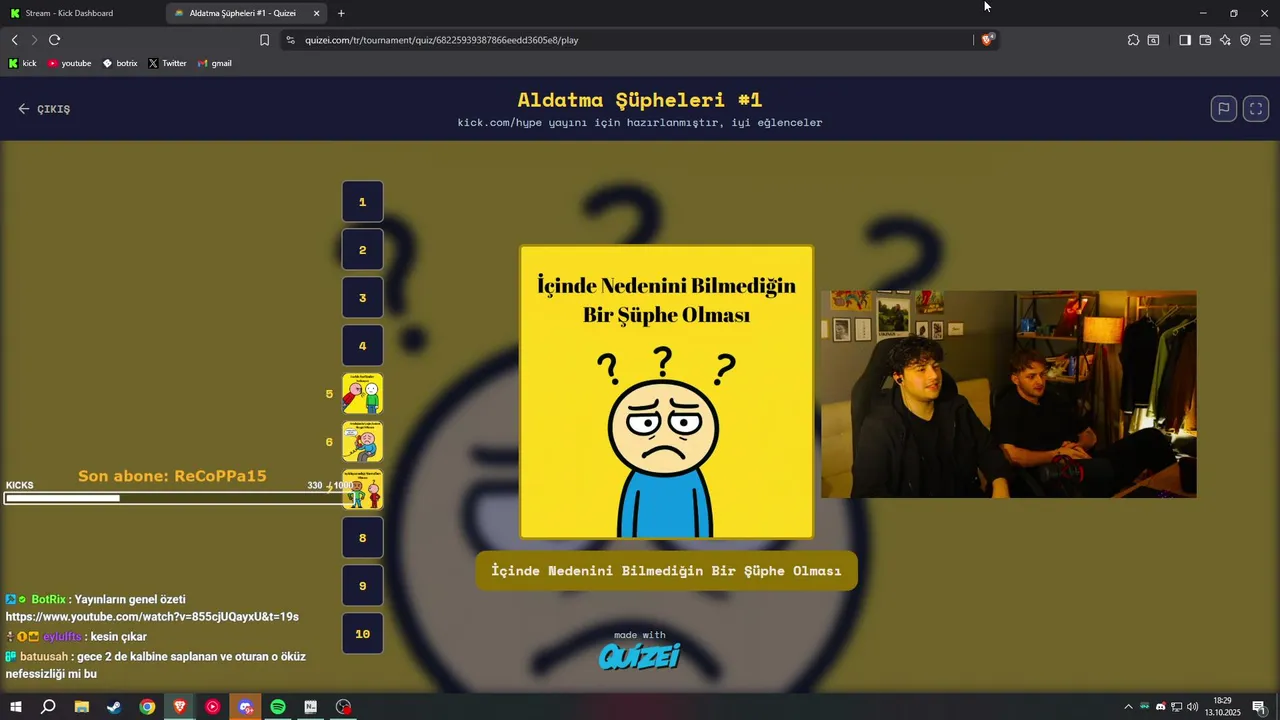
Task: Open a new browser tab
Action: [341, 13]
